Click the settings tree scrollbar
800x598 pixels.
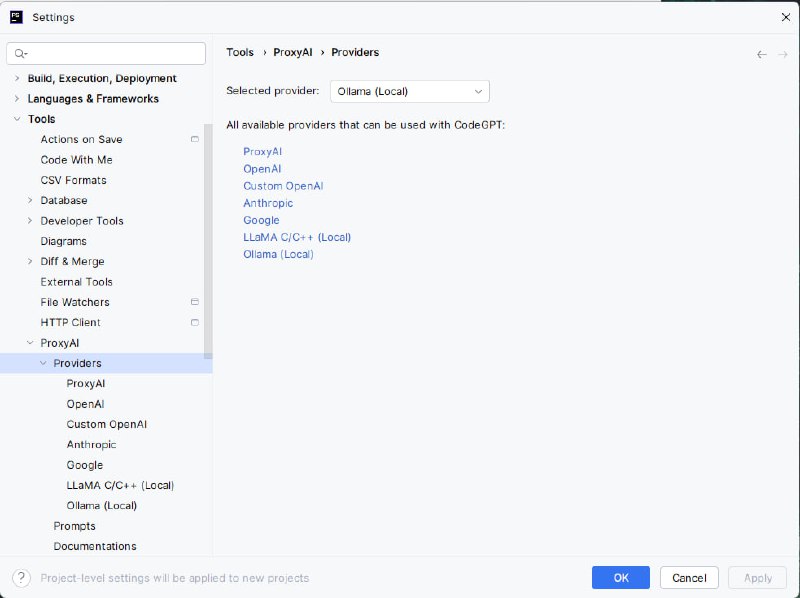pyautogui.click(x=208, y=241)
